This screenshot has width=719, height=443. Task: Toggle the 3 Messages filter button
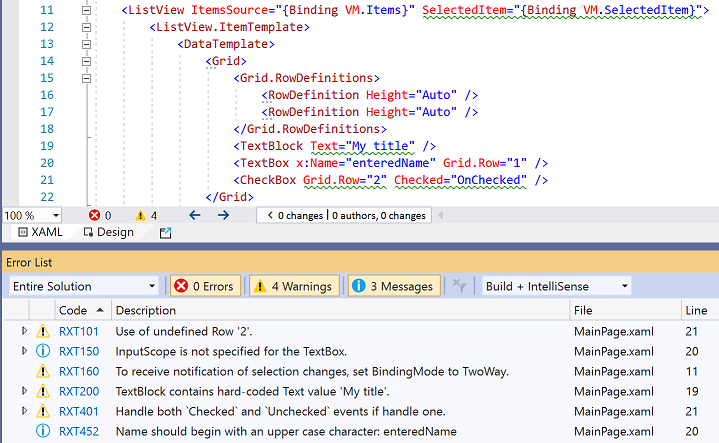[x=394, y=286]
